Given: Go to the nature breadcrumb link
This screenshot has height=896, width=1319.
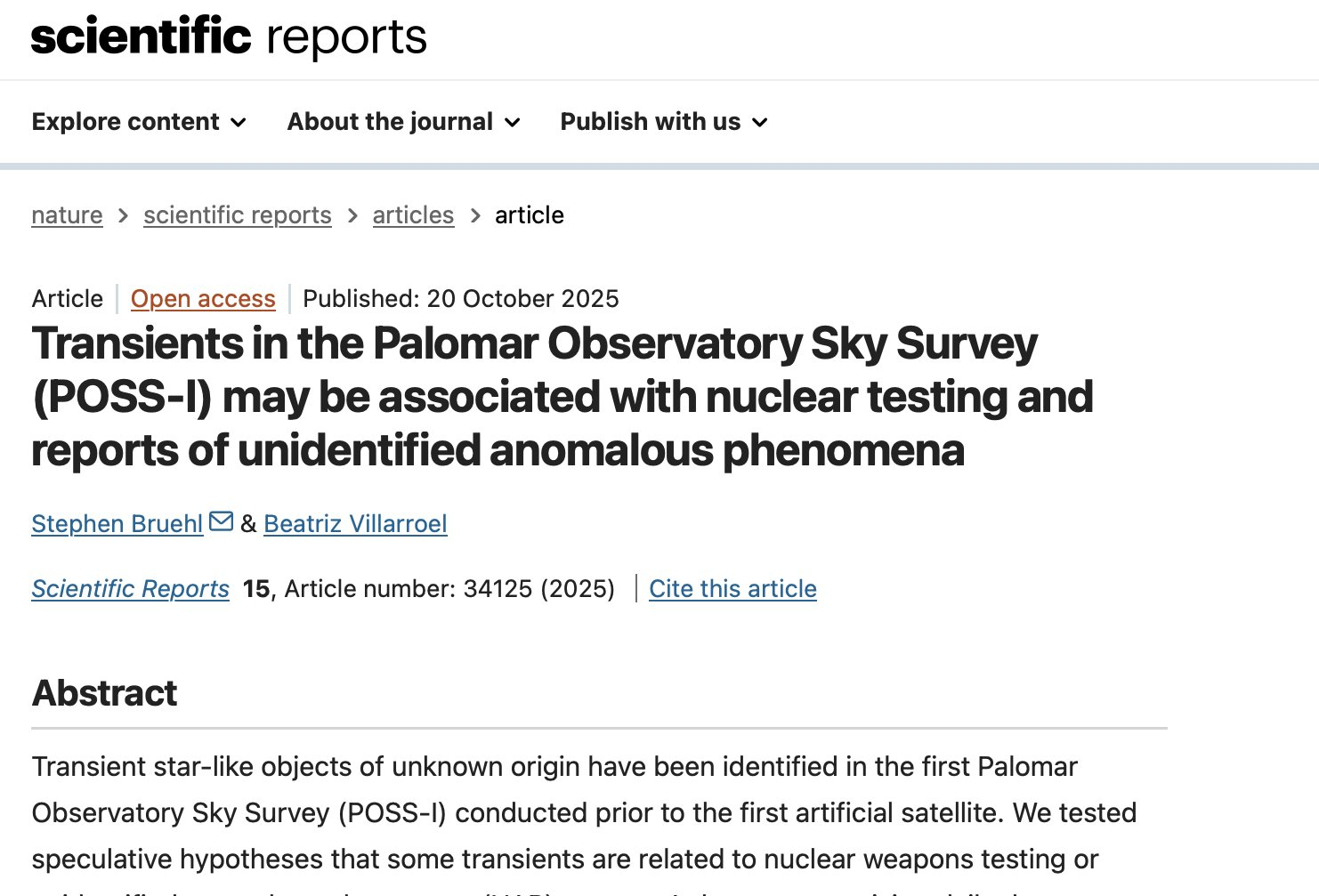Looking at the screenshot, I should [x=67, y=215].
